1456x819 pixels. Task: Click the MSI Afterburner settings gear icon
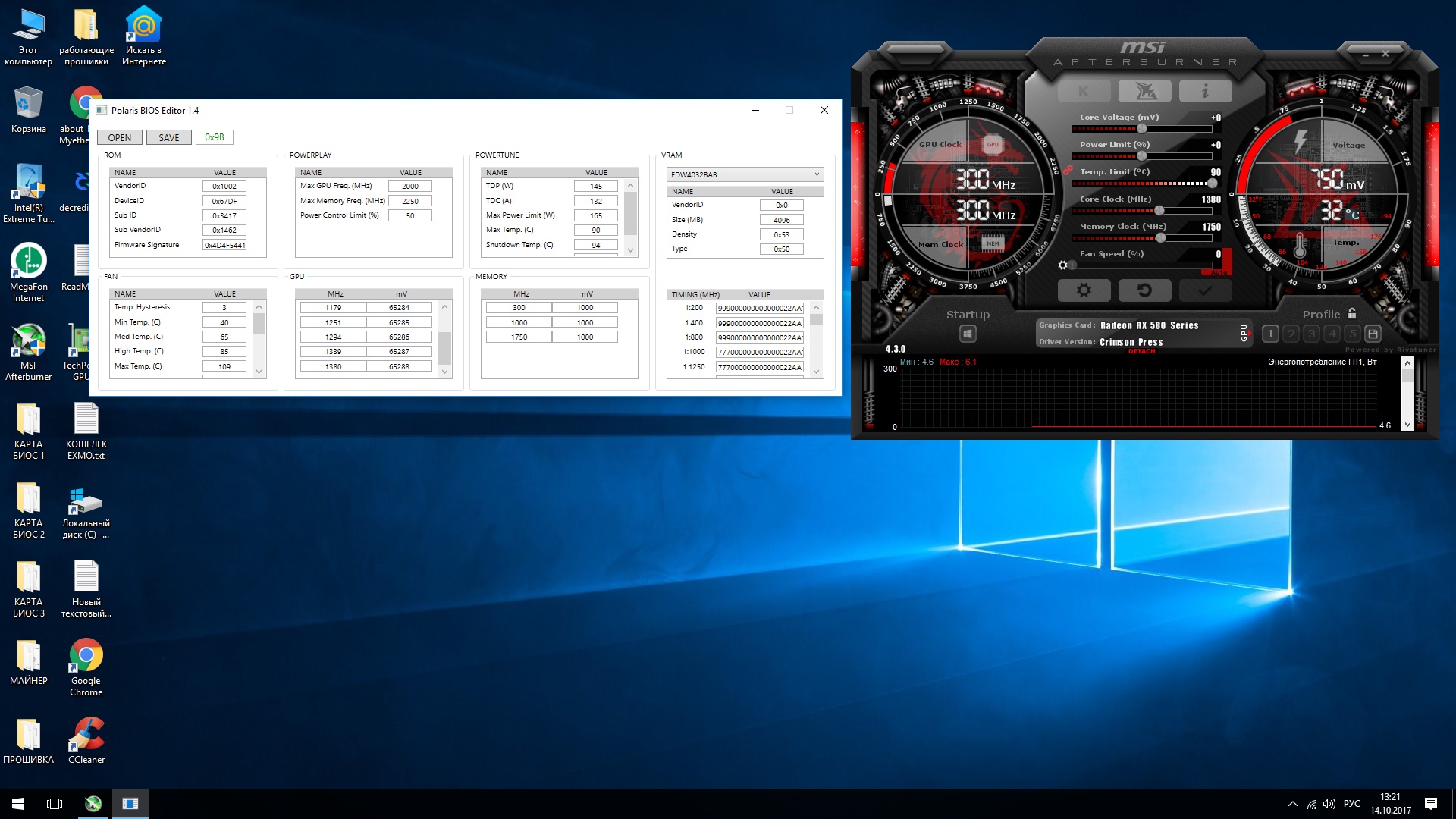click(x=1083, y=288)
